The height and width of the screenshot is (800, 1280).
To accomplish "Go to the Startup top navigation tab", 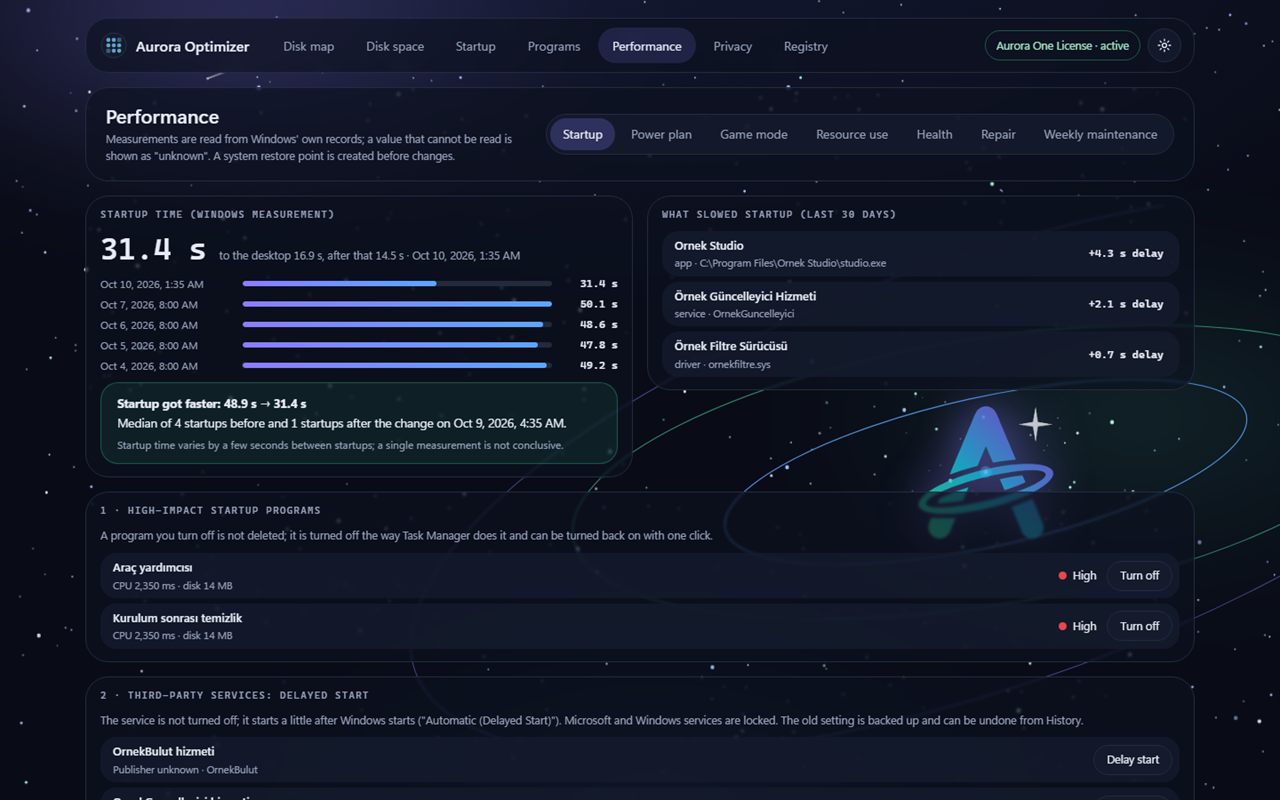I will 476,46.
